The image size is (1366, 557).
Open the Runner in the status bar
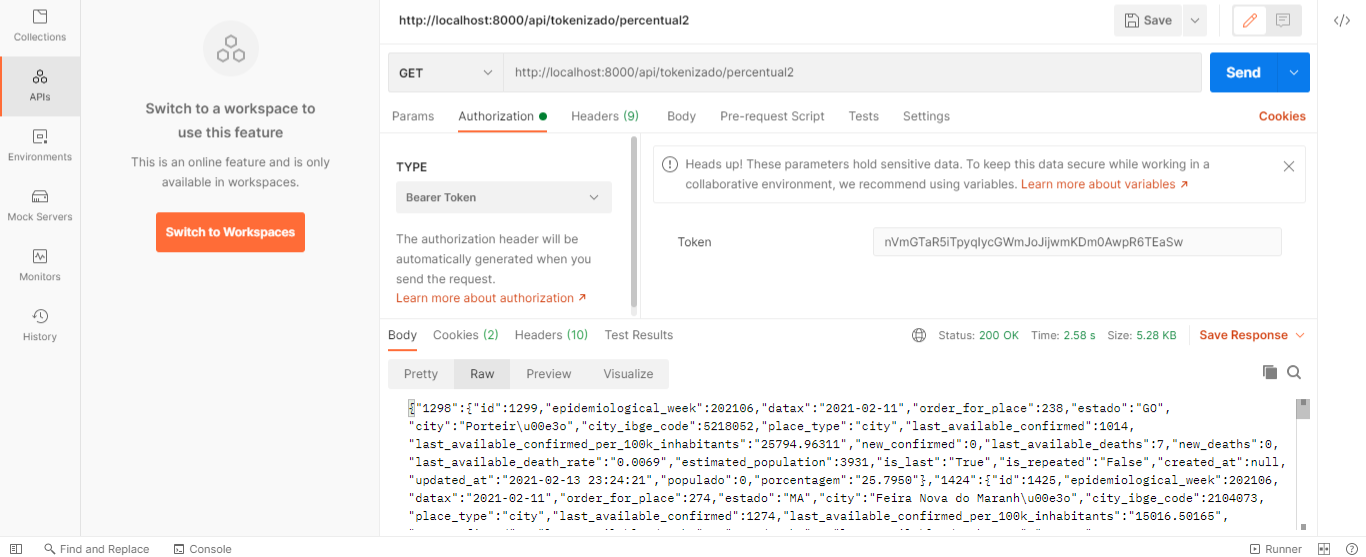pos(1276,549)
